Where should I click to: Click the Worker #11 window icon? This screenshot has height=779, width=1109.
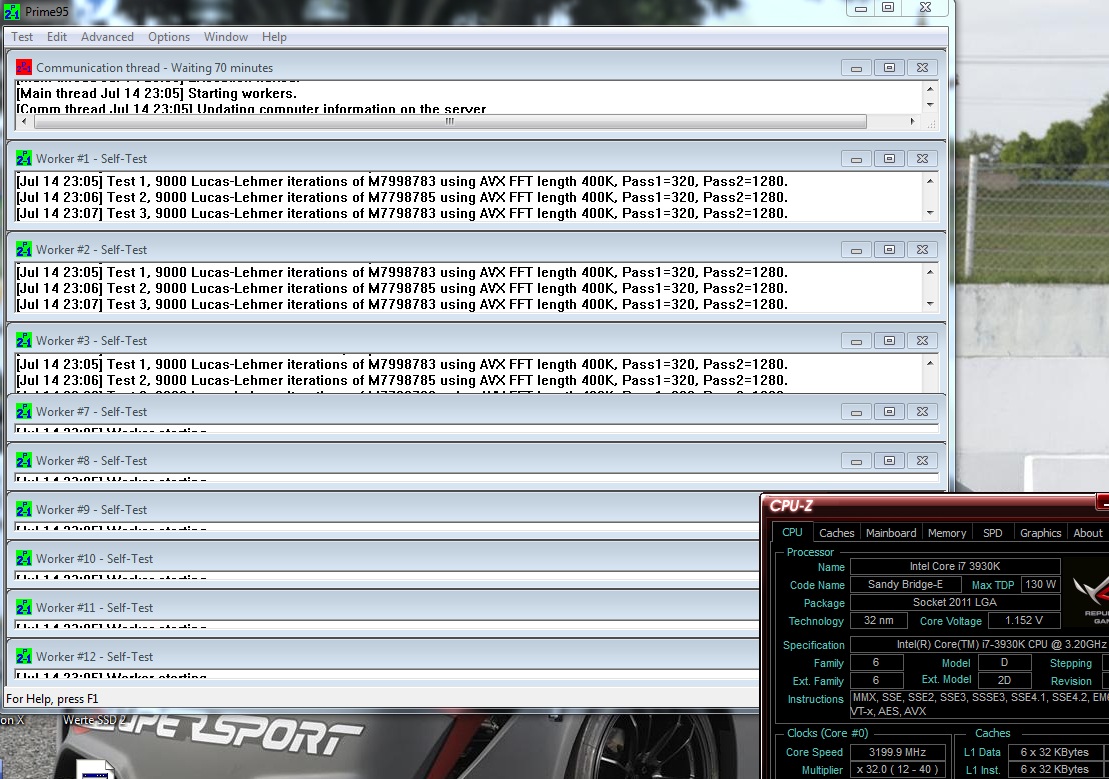(x=23, y=607)
